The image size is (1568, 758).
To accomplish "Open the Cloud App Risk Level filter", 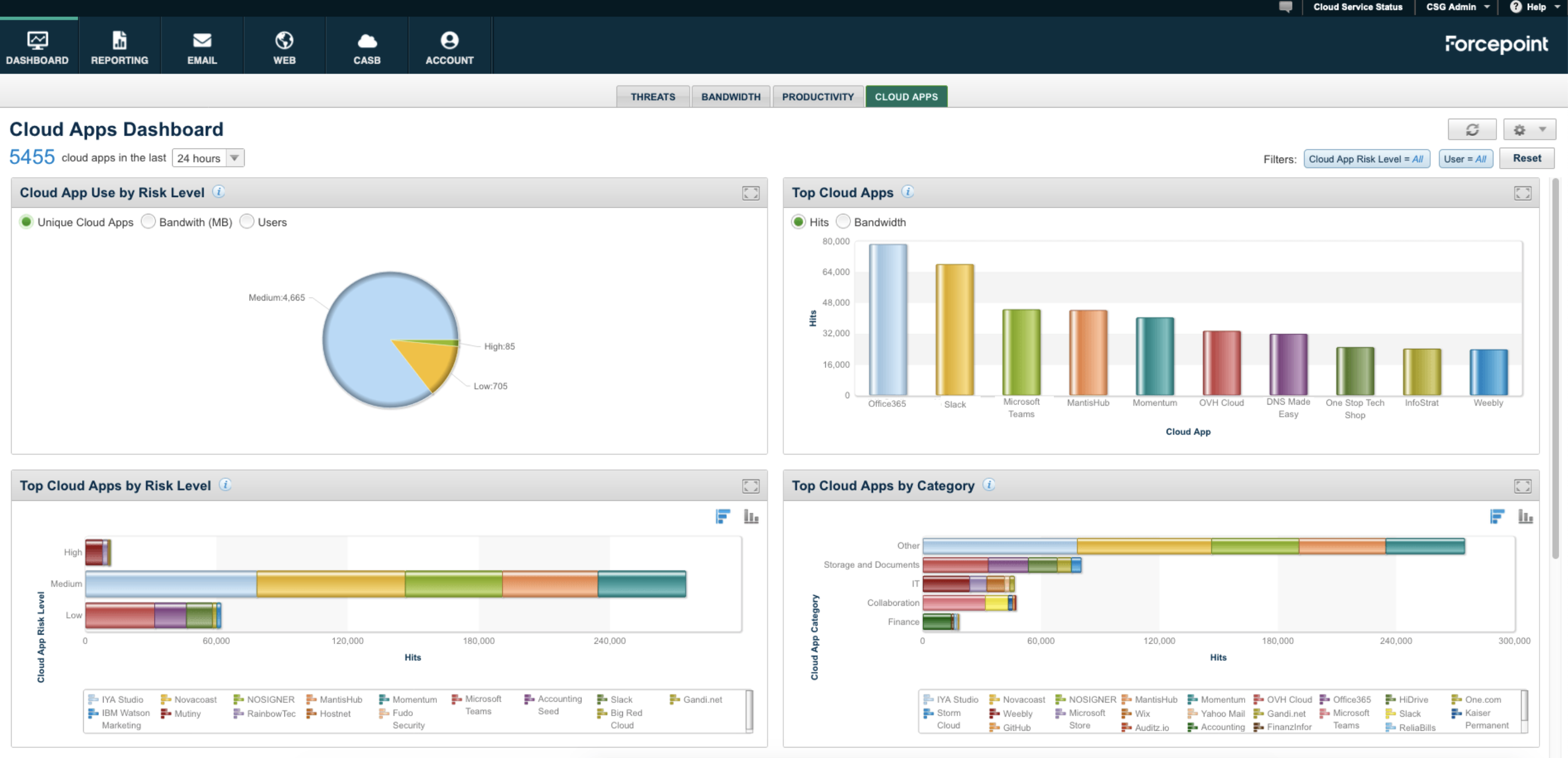I will coord(1366,159).
